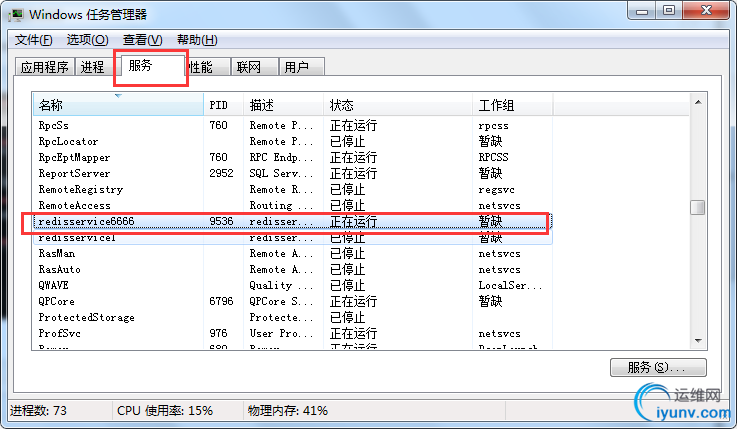Select the redisservice6666 service row
The width and height of the screenshot is (737, 429).
(x=292, y=221)
